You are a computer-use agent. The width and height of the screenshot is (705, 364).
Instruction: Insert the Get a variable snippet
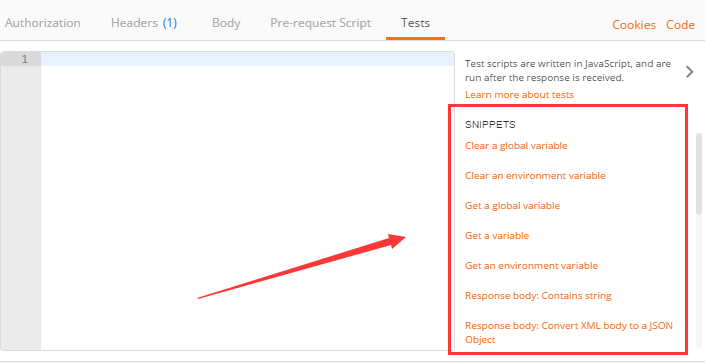(497, 235)
